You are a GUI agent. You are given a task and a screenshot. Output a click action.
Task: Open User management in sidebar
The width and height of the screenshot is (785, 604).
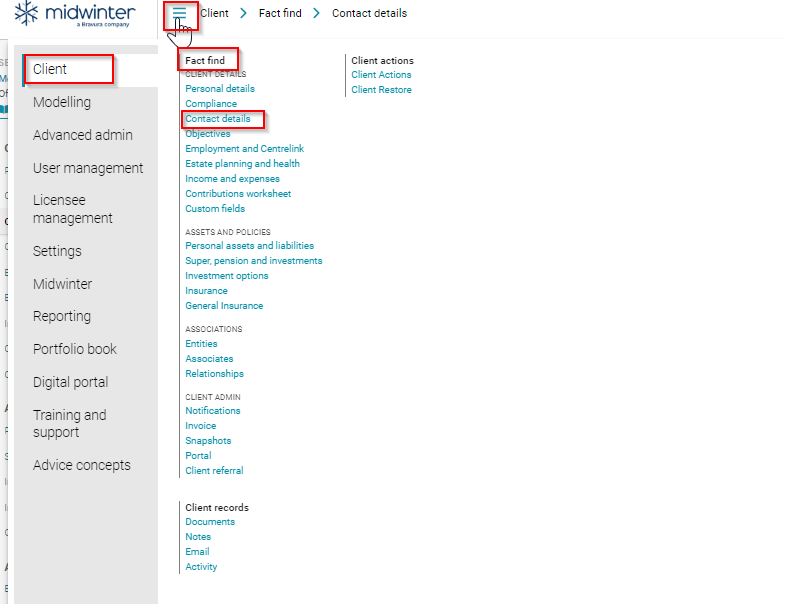tap(88, 168)
